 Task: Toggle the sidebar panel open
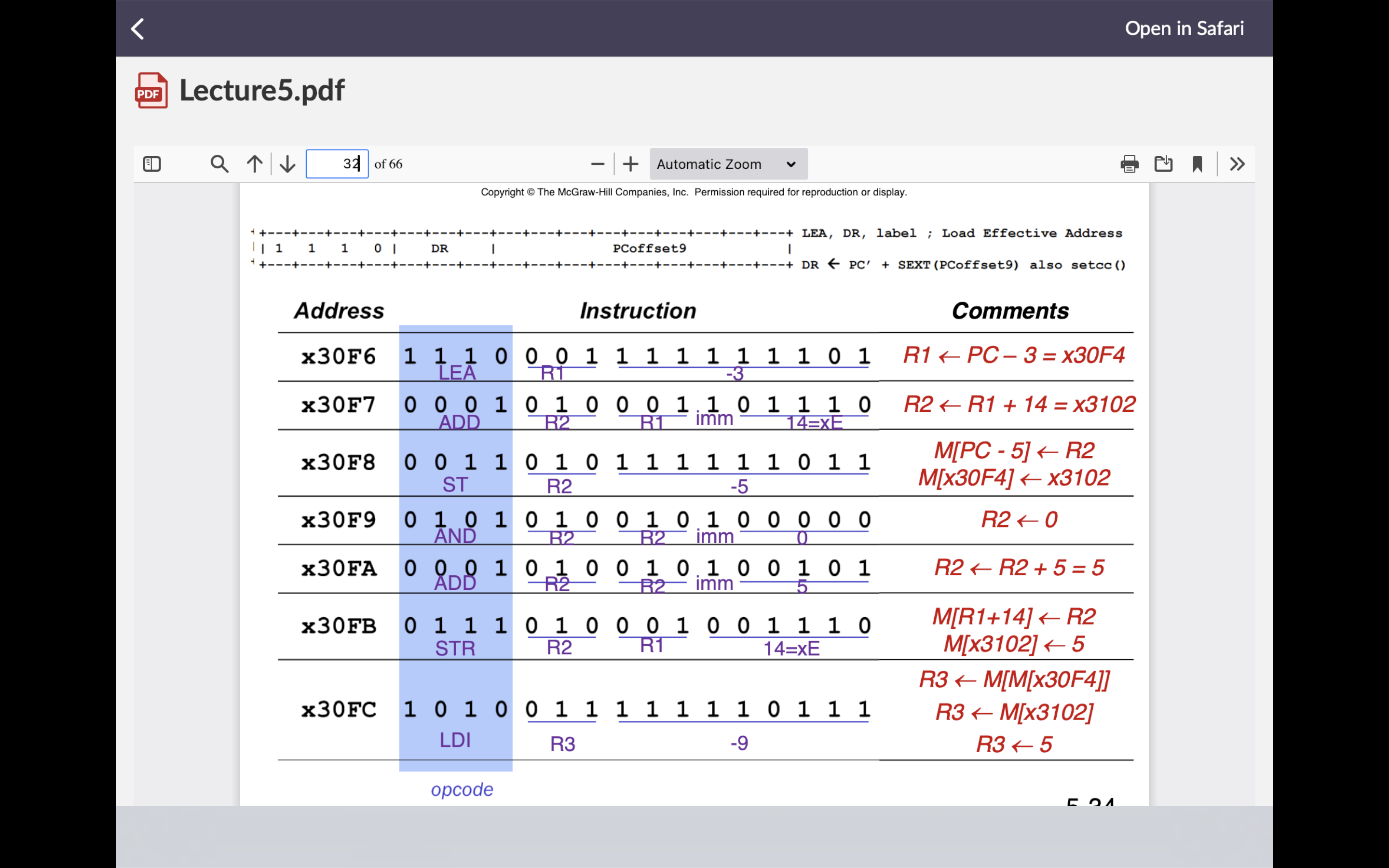coord(151,164)
